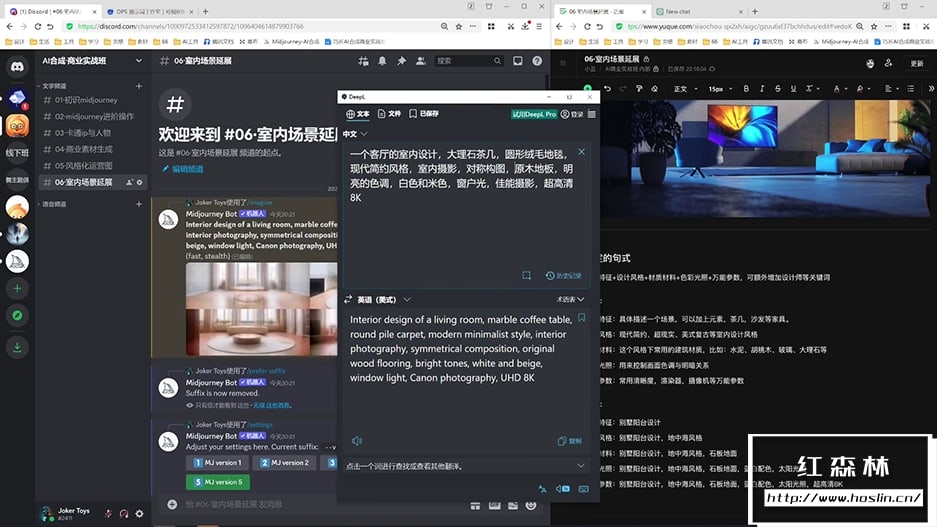Expand server name dropdown AI合成·商业实战班
Screen dimensions: 937x527
139,61
